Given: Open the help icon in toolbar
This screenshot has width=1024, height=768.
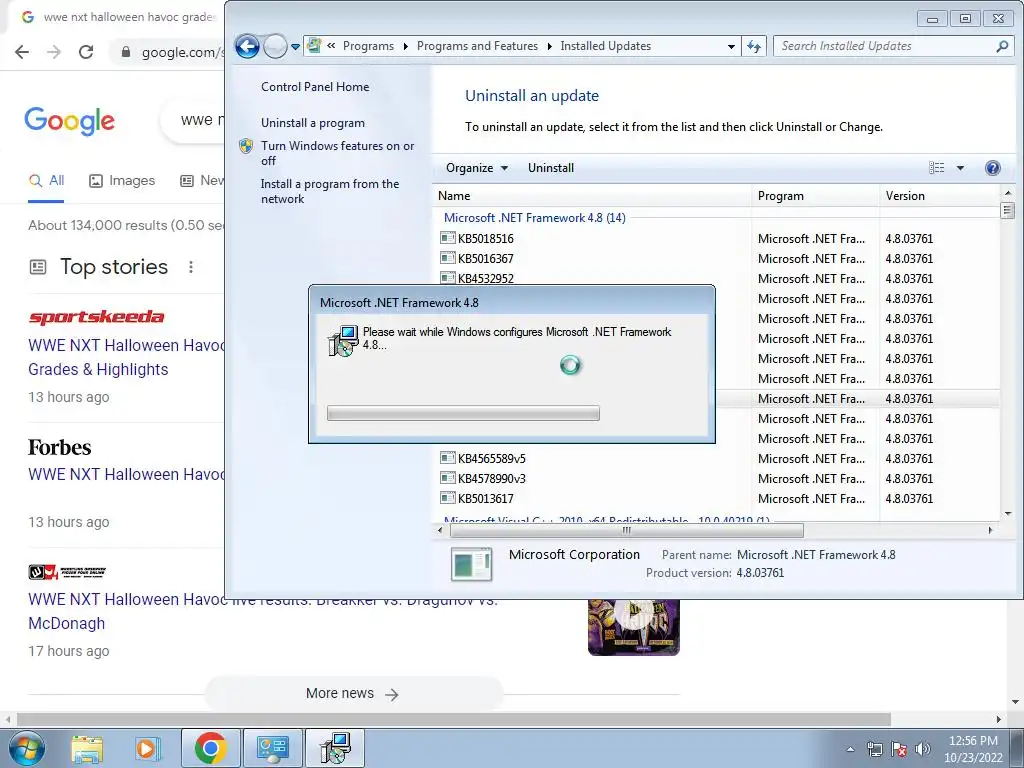Looking at the screenshot, I should click(993, 168).
